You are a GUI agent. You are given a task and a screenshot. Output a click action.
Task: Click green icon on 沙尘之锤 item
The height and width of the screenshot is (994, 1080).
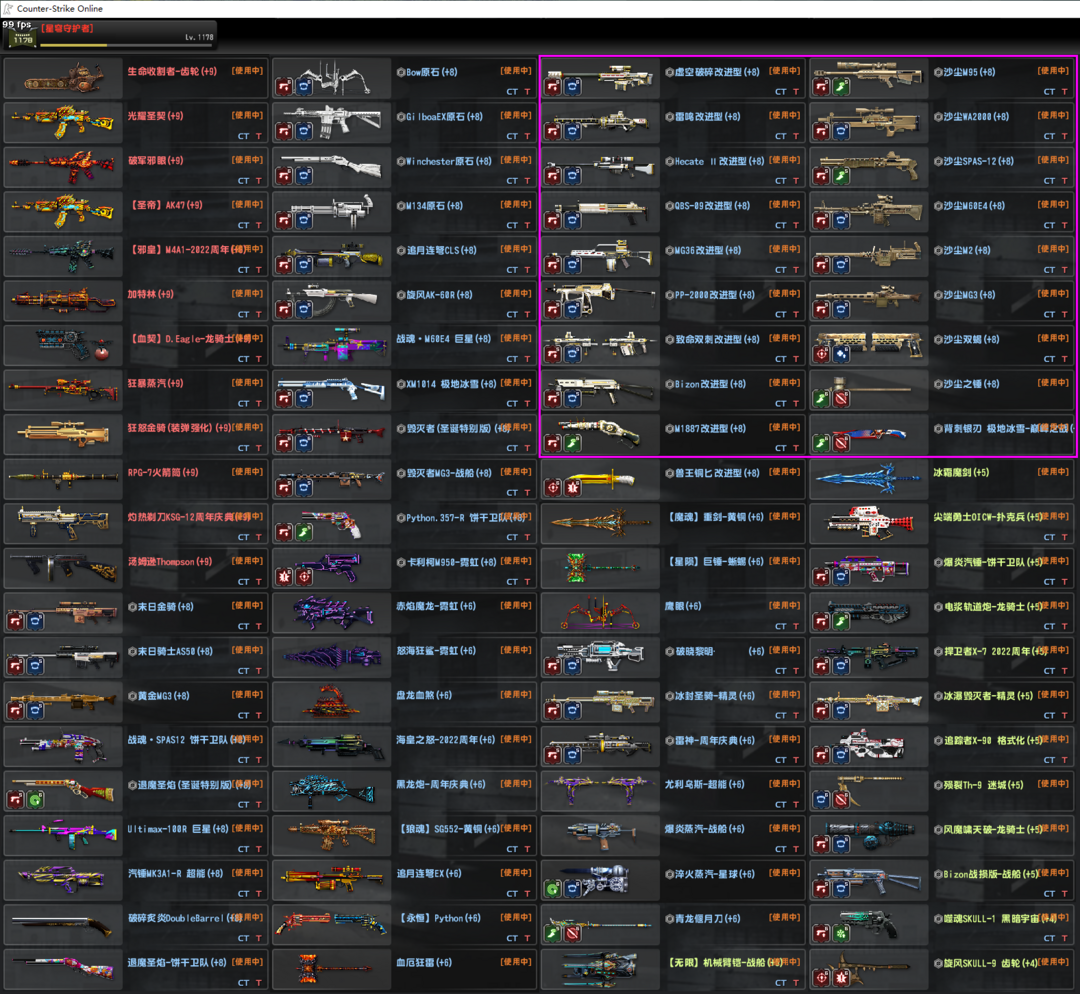(822, 399)
